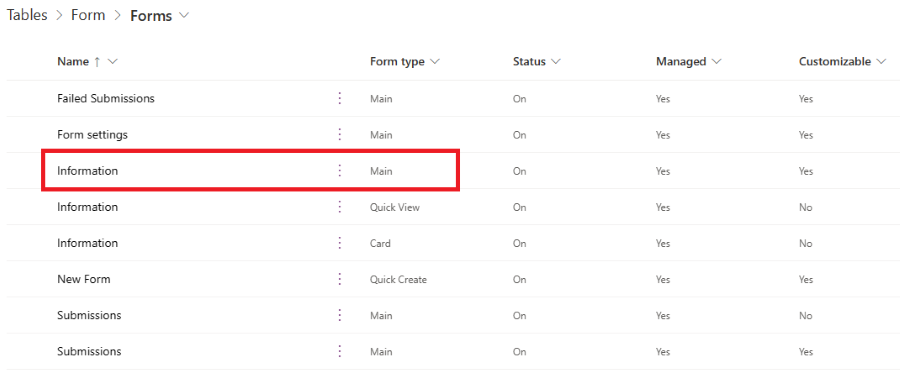
Task: Go to Tables in the breadcrumb
Action: coord(27,15)
